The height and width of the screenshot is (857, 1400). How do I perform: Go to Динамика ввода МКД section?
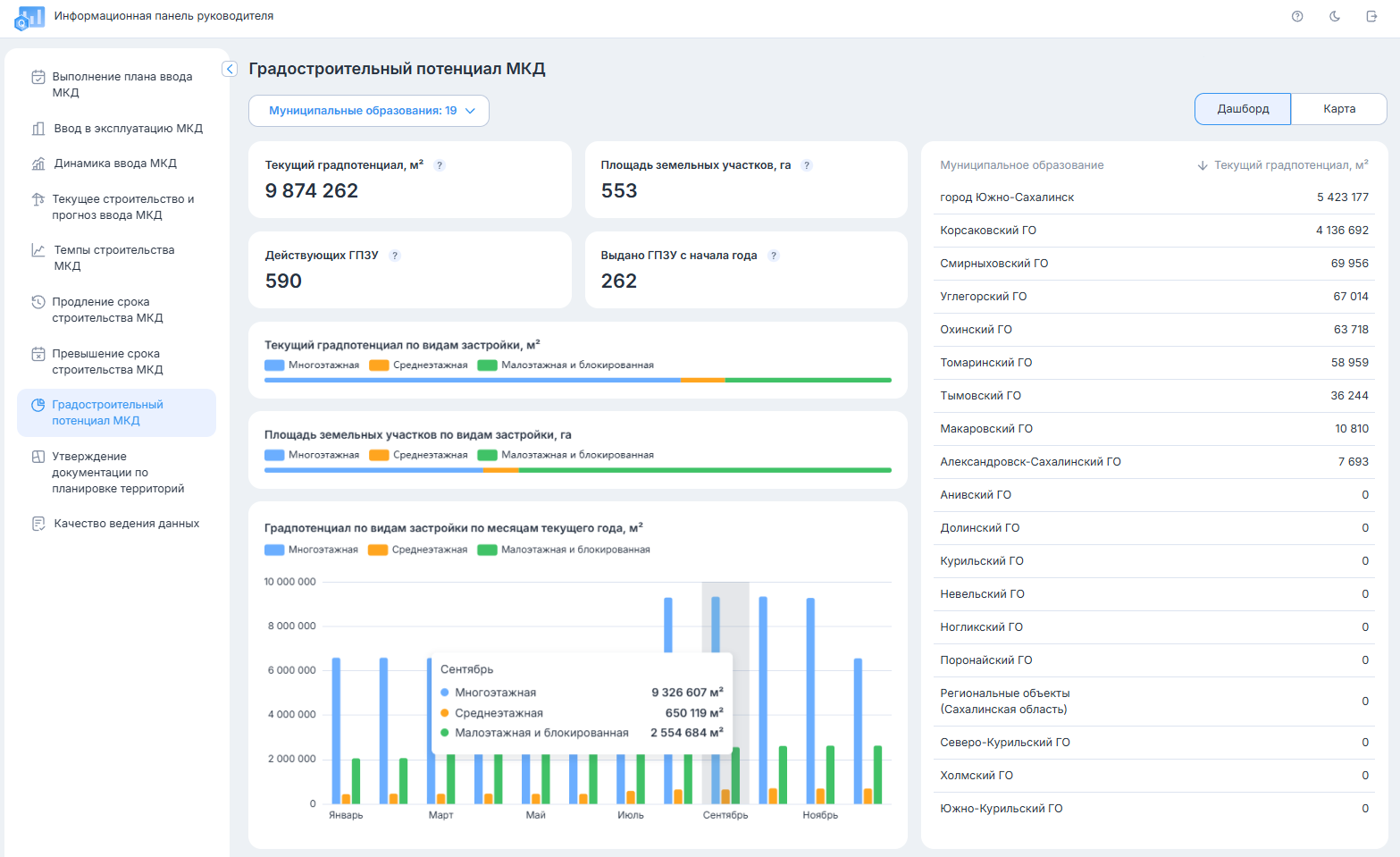point(116,164)
